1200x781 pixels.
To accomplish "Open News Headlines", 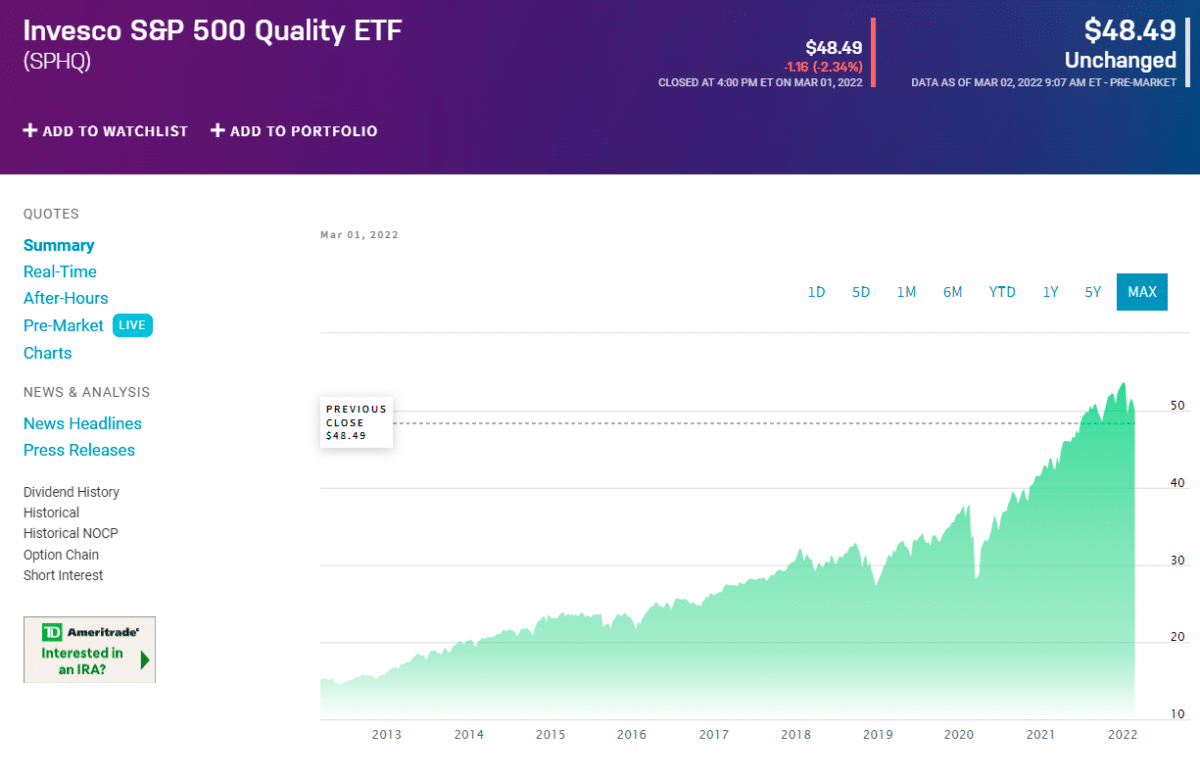I will pyautogui.click(x=83, y=424).
